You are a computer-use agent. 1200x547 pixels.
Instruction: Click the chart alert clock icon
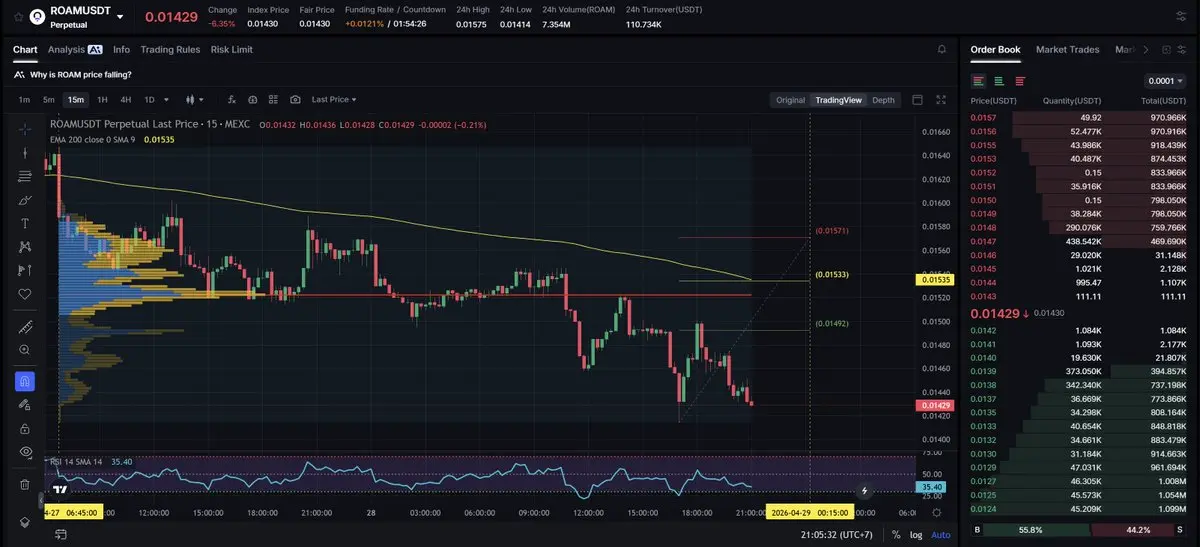tap(252, 100)
